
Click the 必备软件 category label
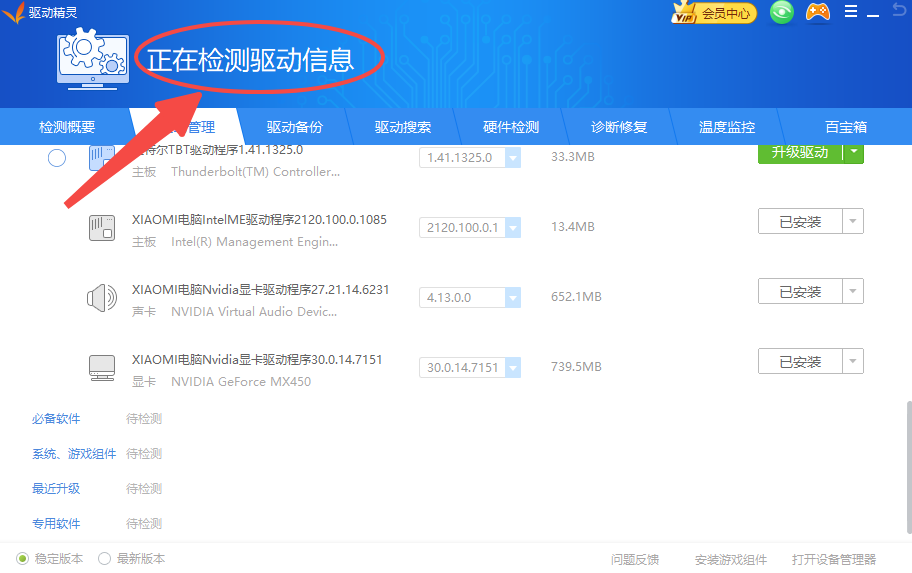coord(56,419)
